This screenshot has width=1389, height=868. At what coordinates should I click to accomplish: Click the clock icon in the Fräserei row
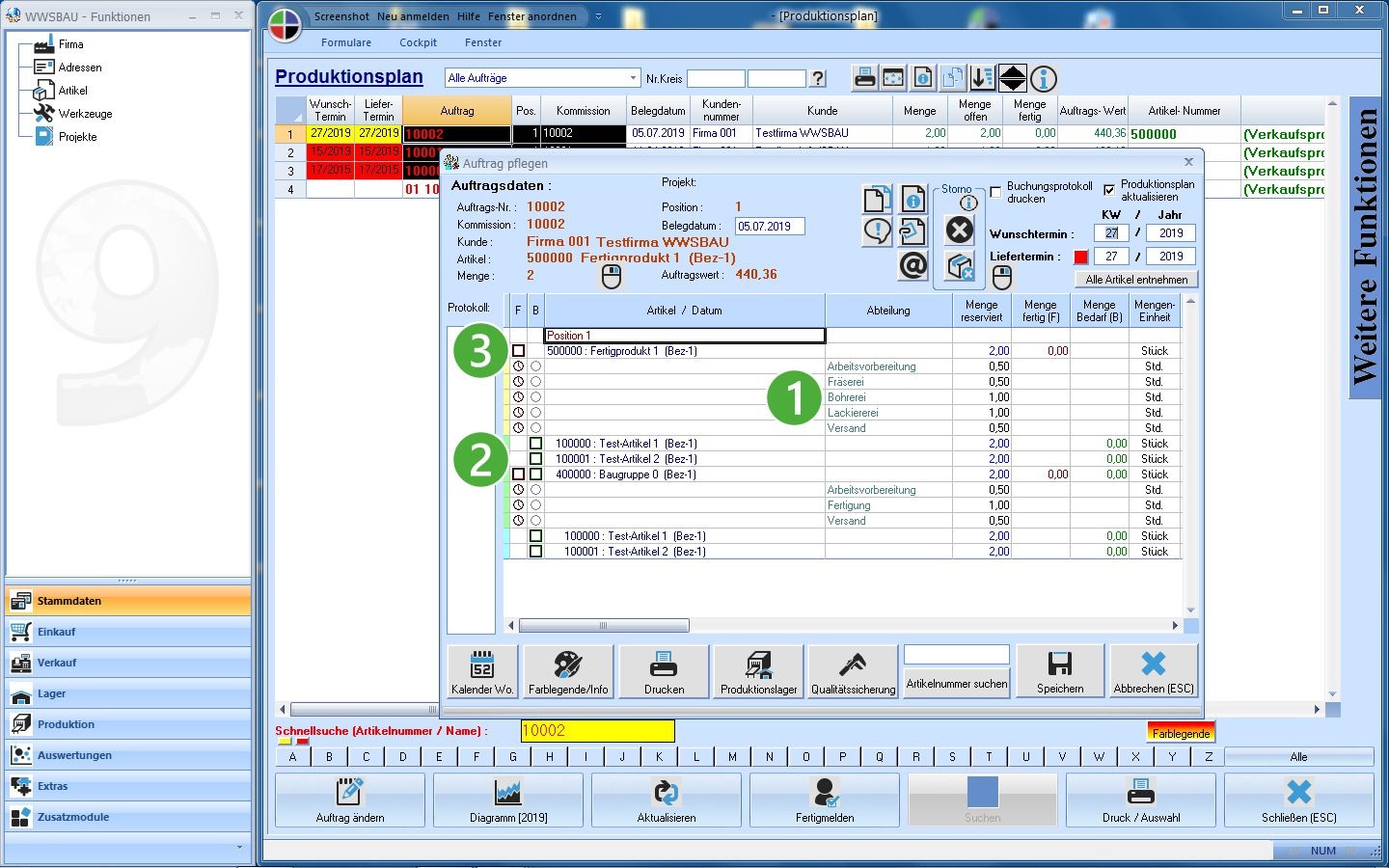point(518,382)
